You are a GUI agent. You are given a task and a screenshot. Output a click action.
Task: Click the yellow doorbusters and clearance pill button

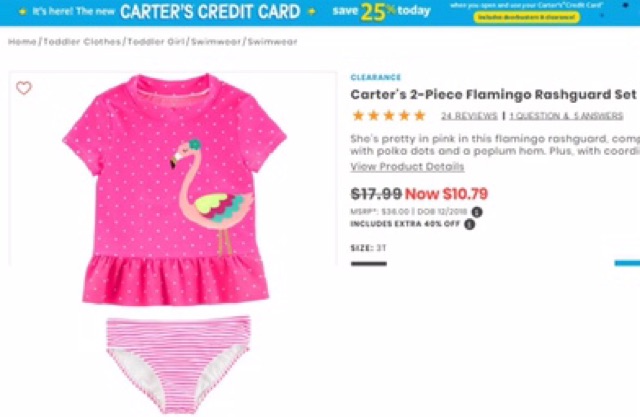(x=527, y=17)
